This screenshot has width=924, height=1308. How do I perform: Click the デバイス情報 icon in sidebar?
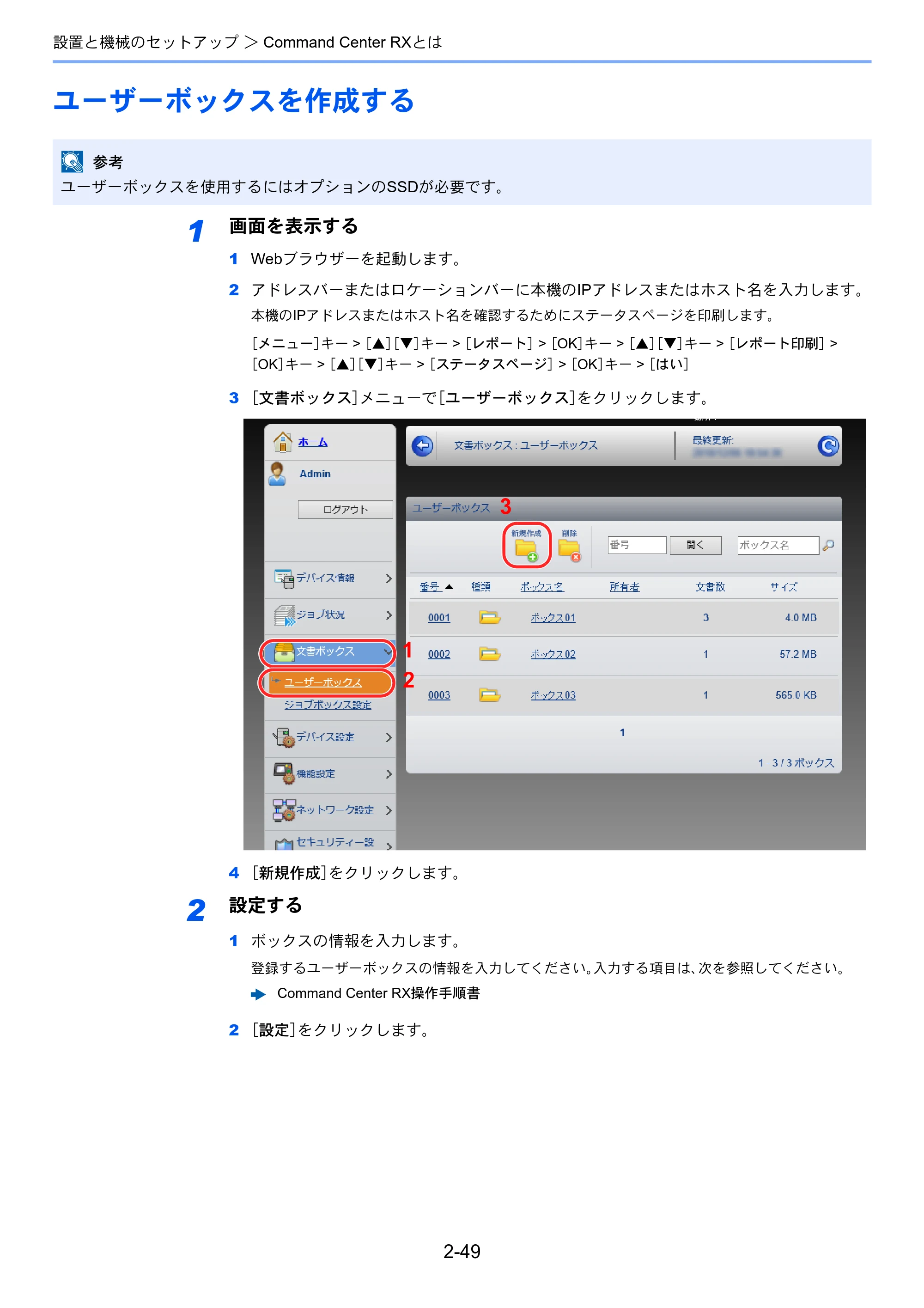[x=284, y=578]
